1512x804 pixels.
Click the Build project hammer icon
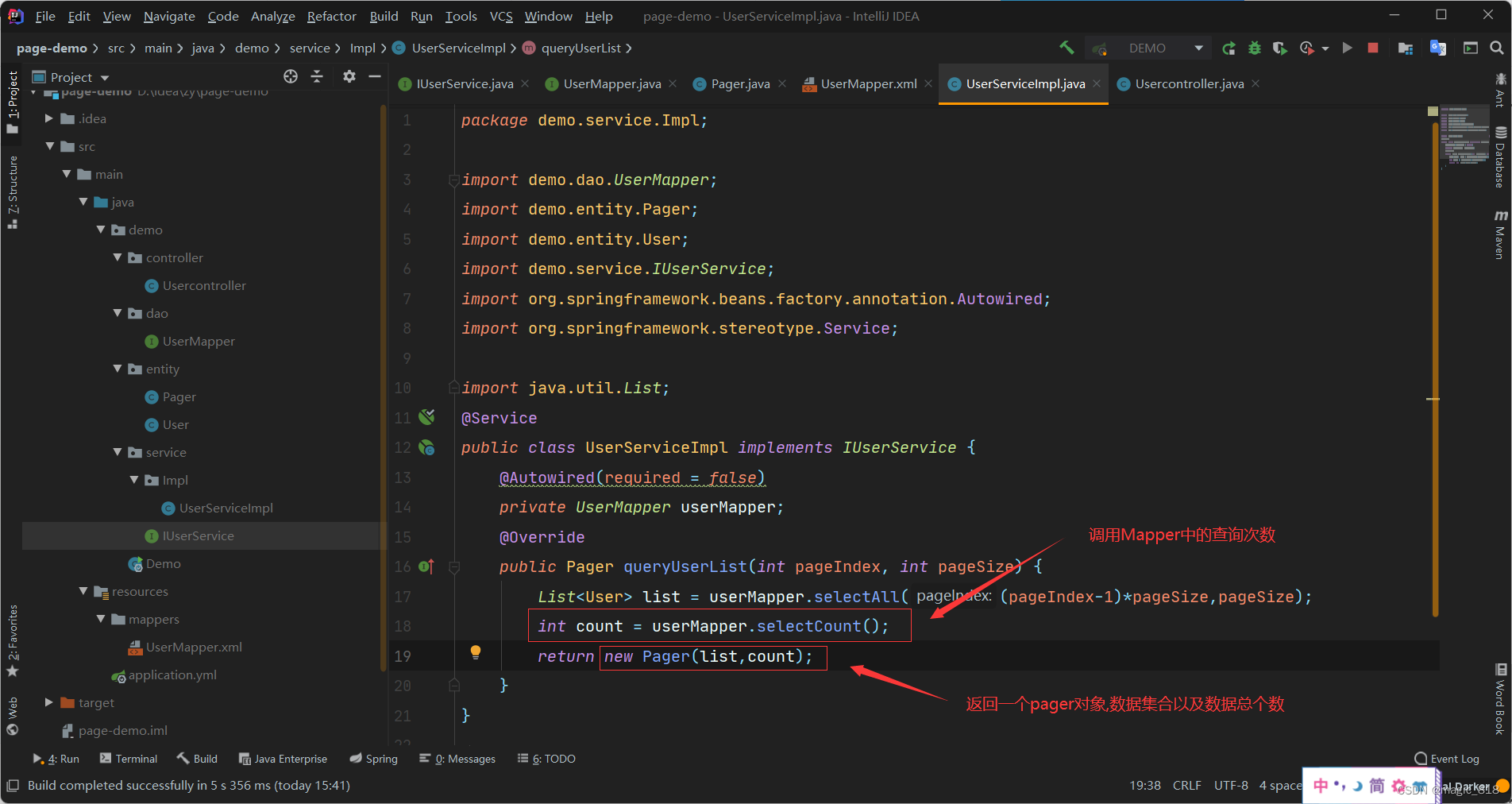(1066, 48)
